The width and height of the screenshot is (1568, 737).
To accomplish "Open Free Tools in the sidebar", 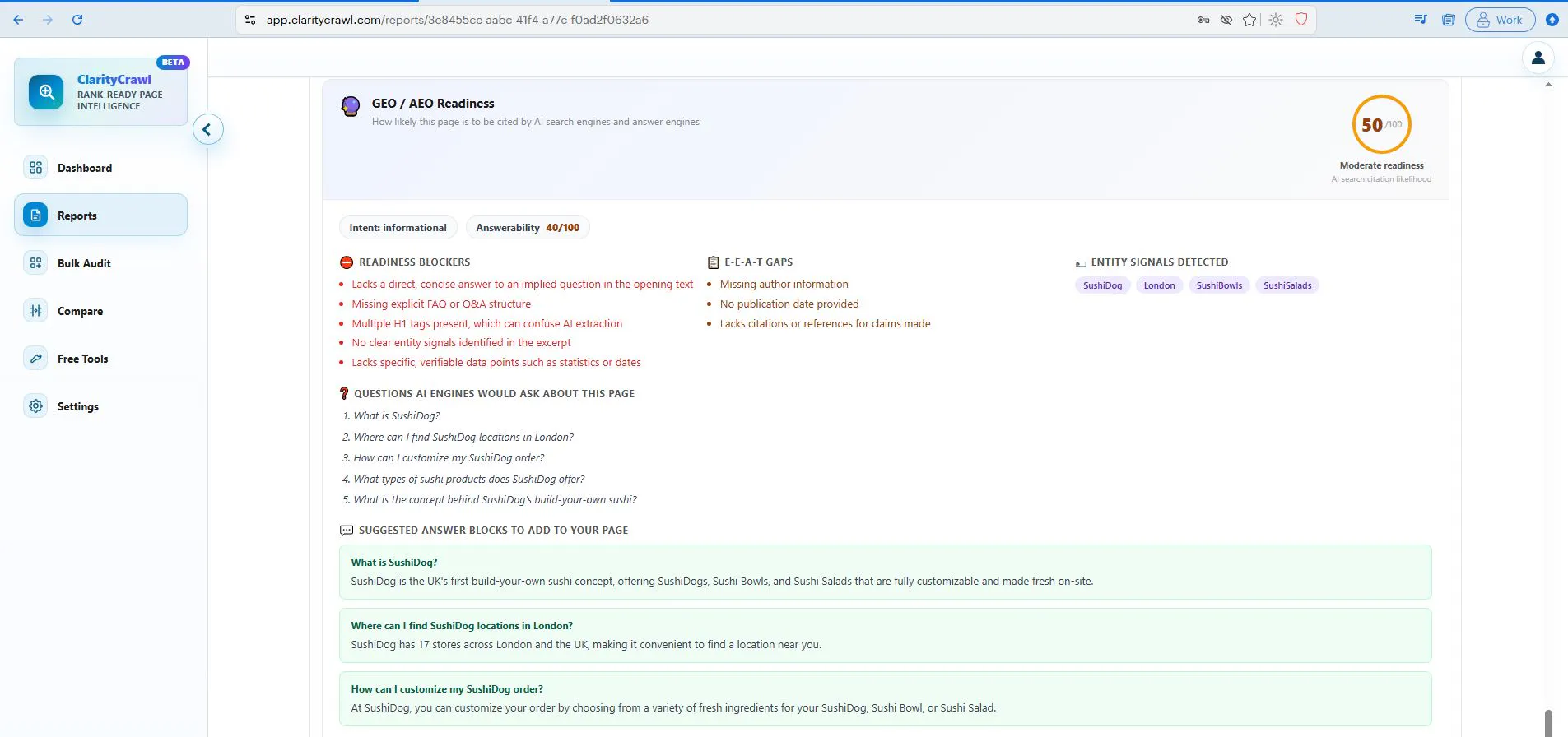I will pos(100,359).
